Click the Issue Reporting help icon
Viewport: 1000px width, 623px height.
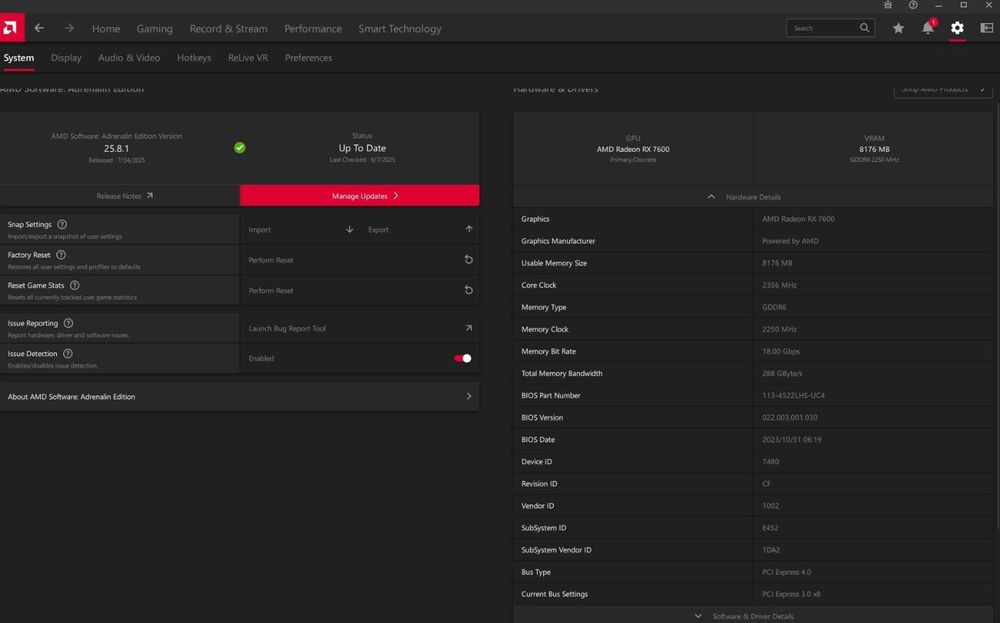(68, 323)
